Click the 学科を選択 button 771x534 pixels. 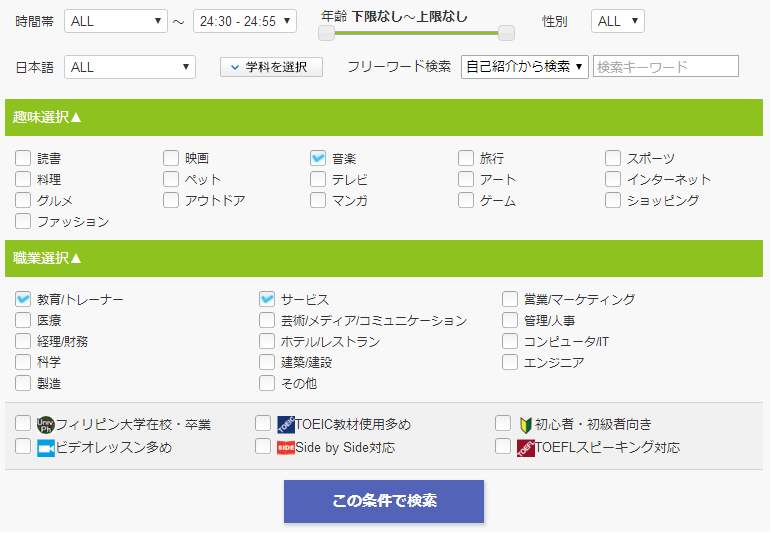[x=271, y=67]
